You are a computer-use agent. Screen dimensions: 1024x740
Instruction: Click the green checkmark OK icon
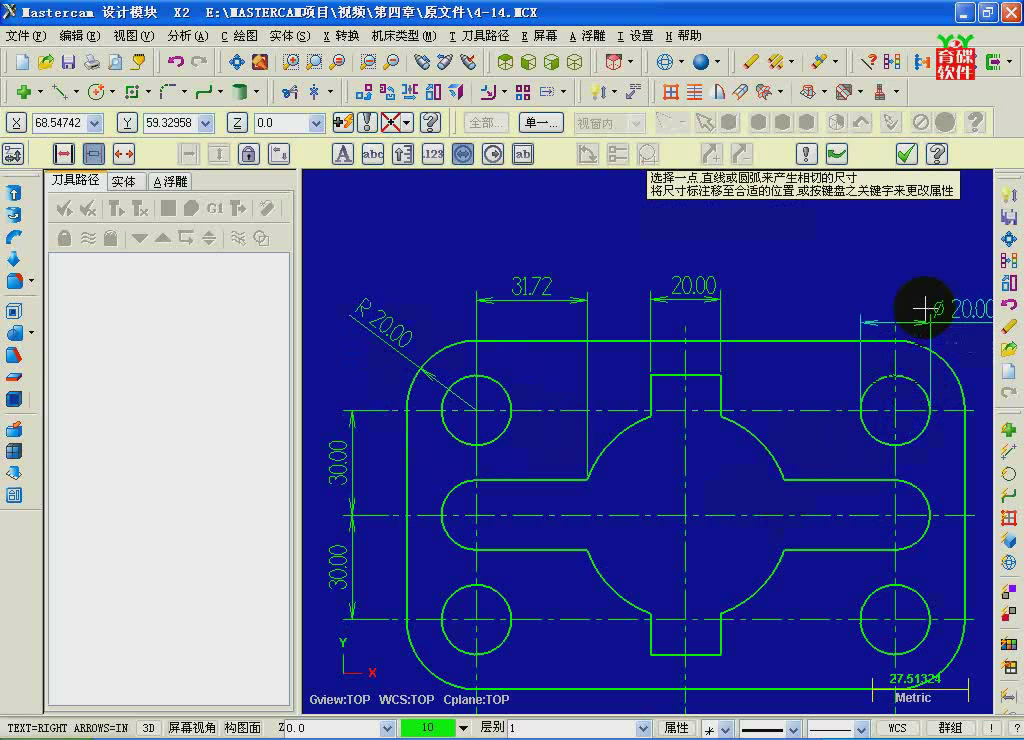(906, 154)
